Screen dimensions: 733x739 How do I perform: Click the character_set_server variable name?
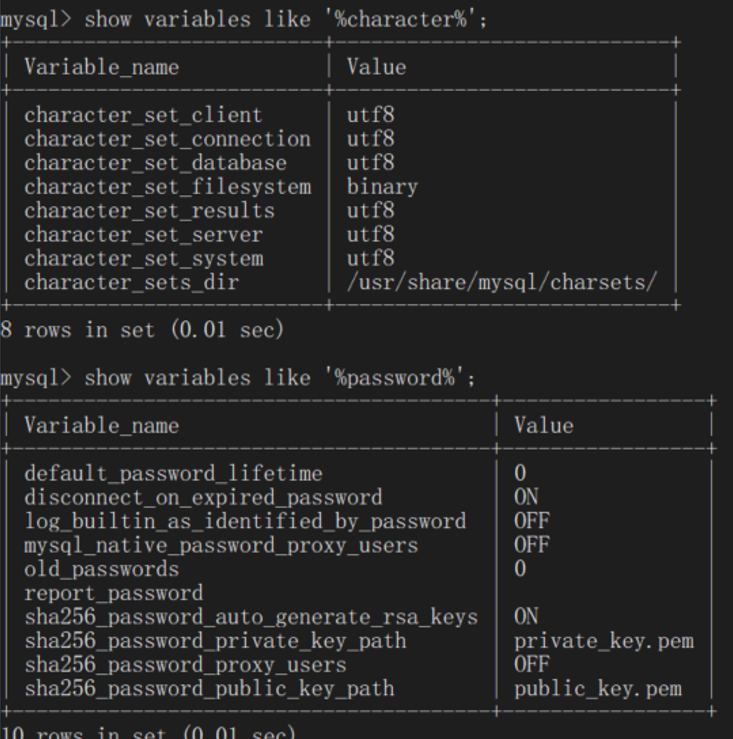(x=143, y=235)
